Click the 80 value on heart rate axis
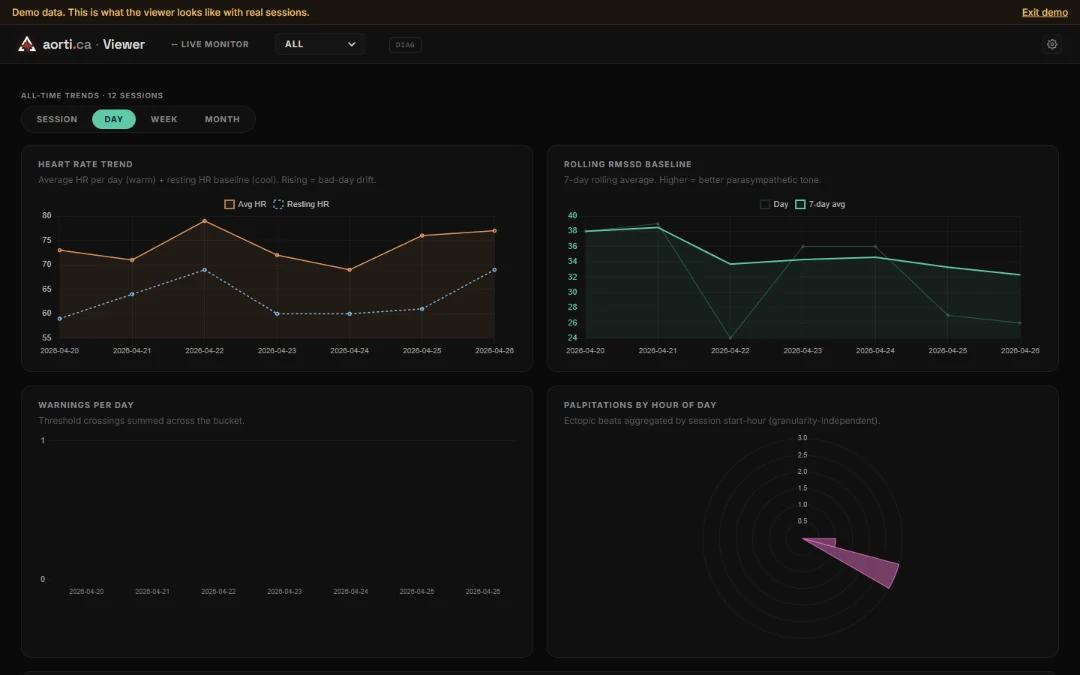This screenshot has height=675, width=1080. pyautogui.click(x=47, y=216)
